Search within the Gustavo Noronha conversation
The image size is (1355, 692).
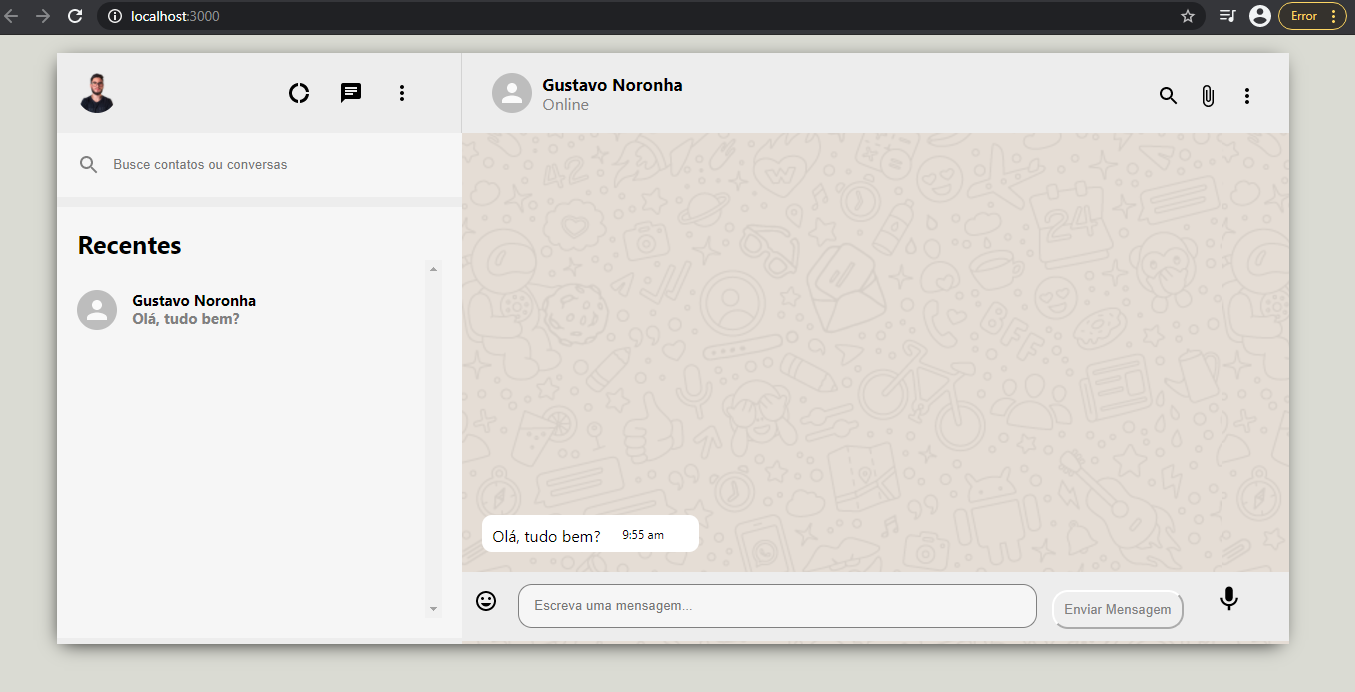tap(1168, 95)
